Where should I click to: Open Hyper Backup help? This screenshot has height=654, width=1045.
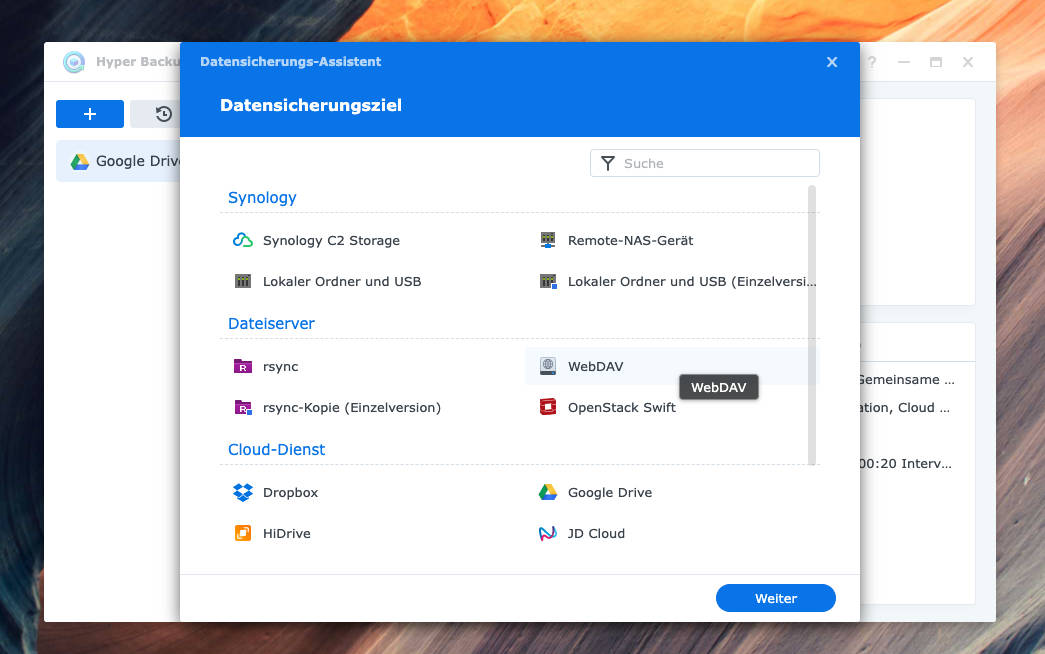[x=872, y=61]
